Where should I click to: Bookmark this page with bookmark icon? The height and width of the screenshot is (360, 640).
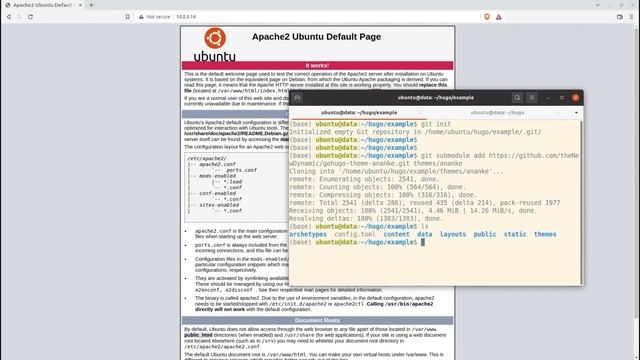[x=128, y=17]
